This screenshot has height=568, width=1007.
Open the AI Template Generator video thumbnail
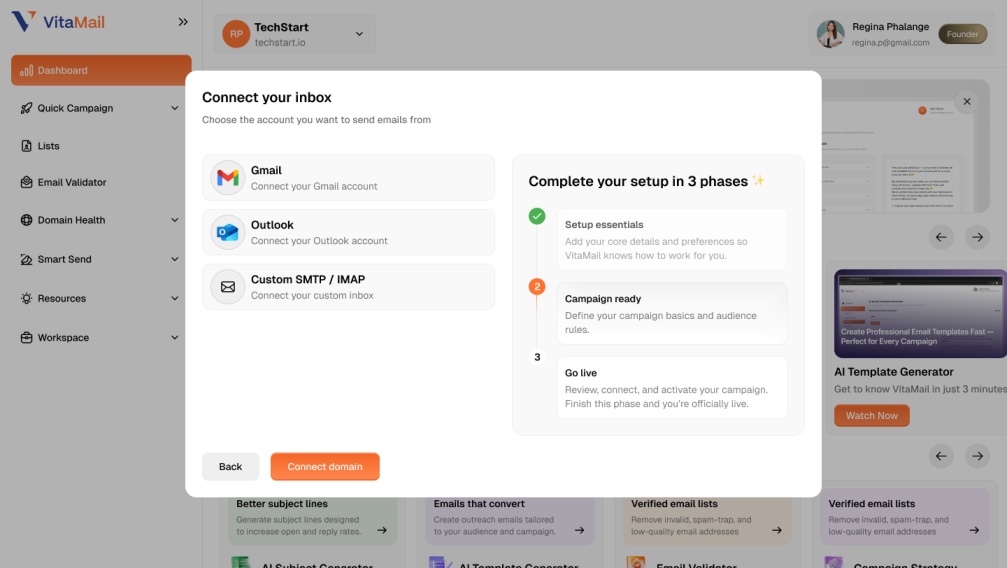(920, 314)
